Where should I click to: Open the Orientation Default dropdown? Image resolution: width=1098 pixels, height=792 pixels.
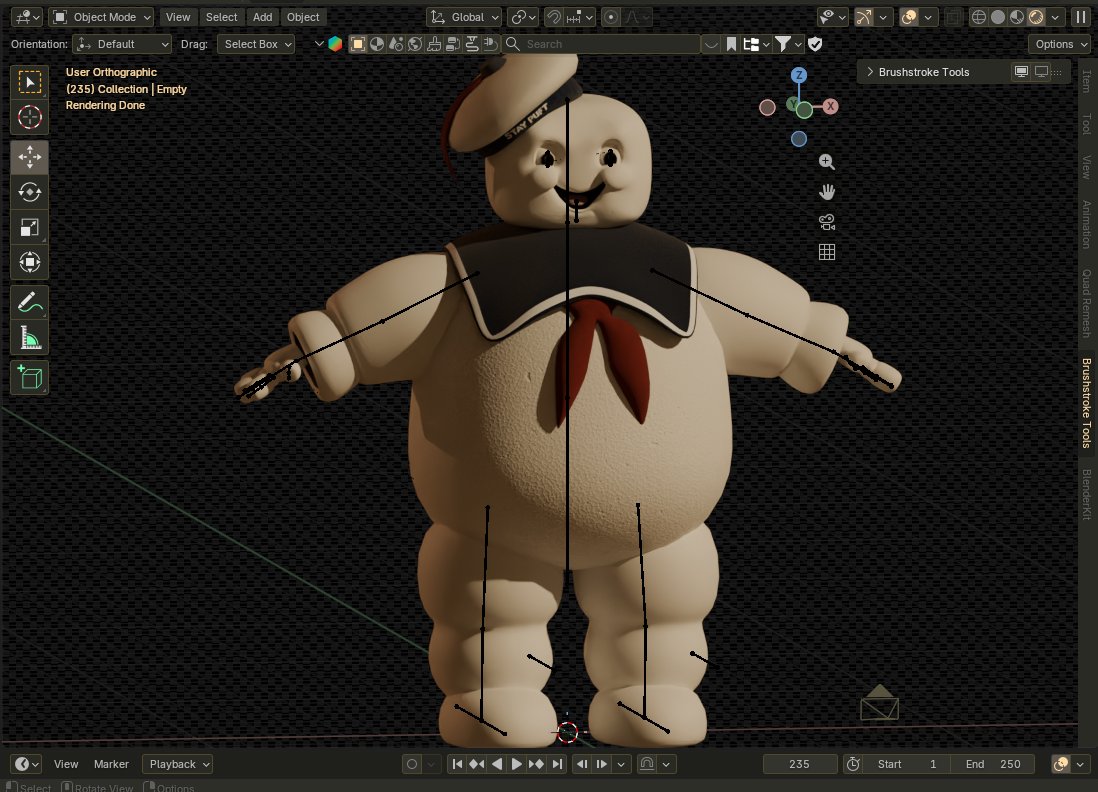tap(123, 44)
